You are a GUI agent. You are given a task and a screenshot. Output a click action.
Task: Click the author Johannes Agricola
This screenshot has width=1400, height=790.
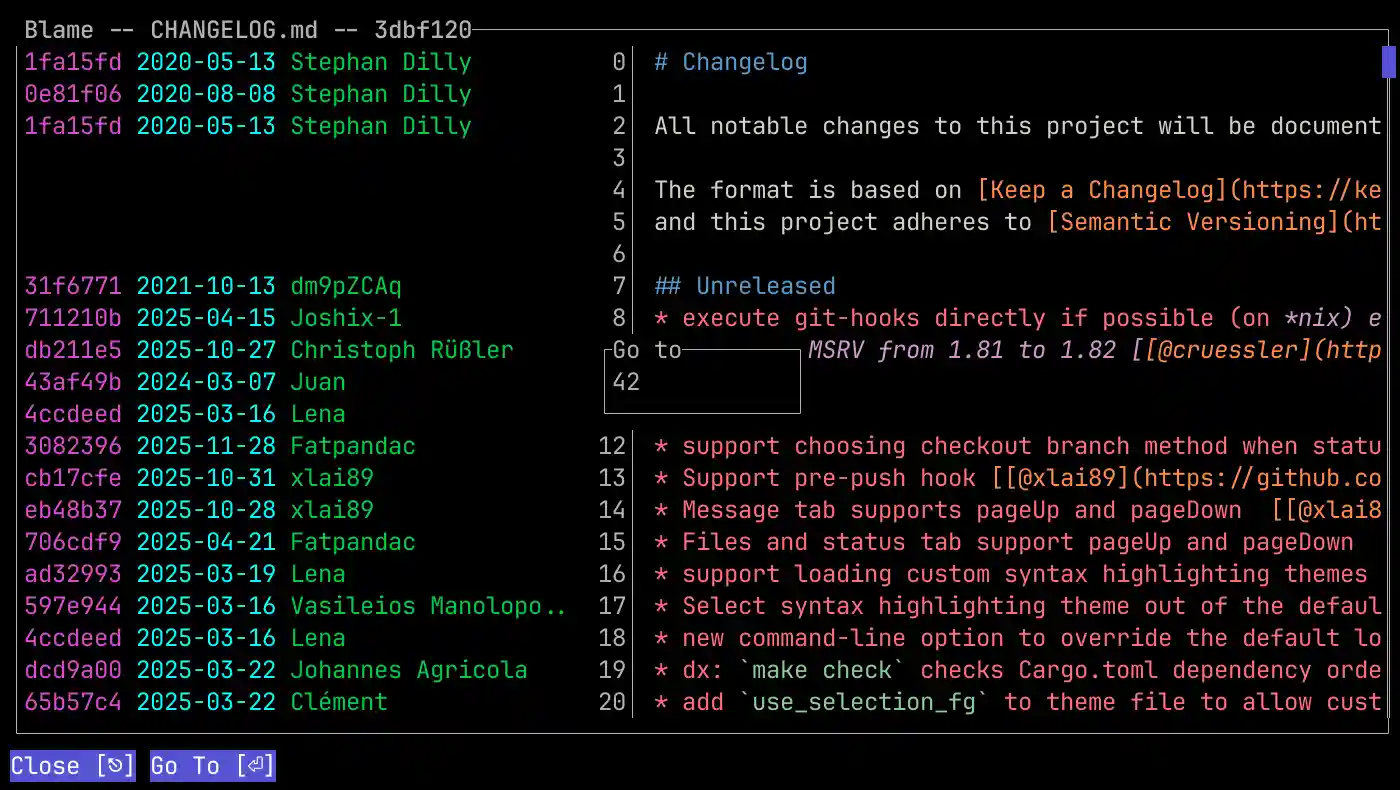point(408,670)
